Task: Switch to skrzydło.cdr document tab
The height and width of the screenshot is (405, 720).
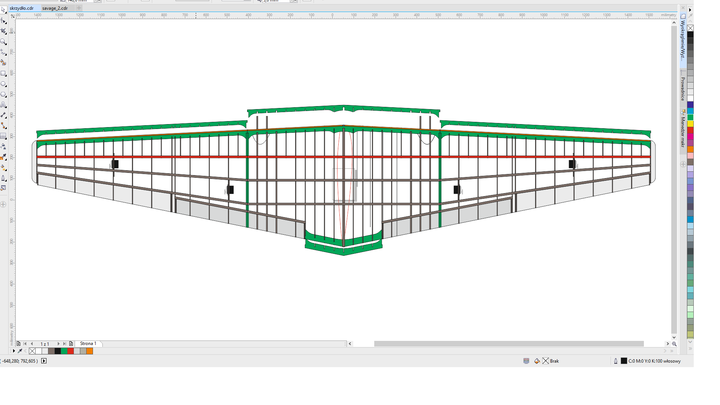Action: coord(22,8)
